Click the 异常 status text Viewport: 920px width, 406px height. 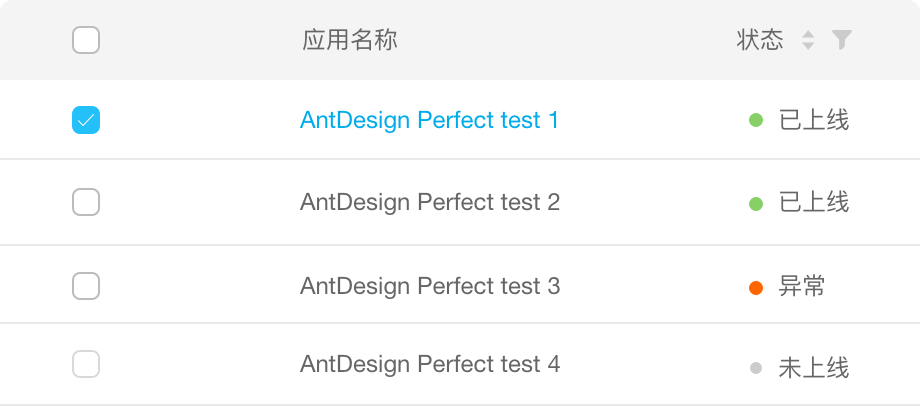[802, 287]
